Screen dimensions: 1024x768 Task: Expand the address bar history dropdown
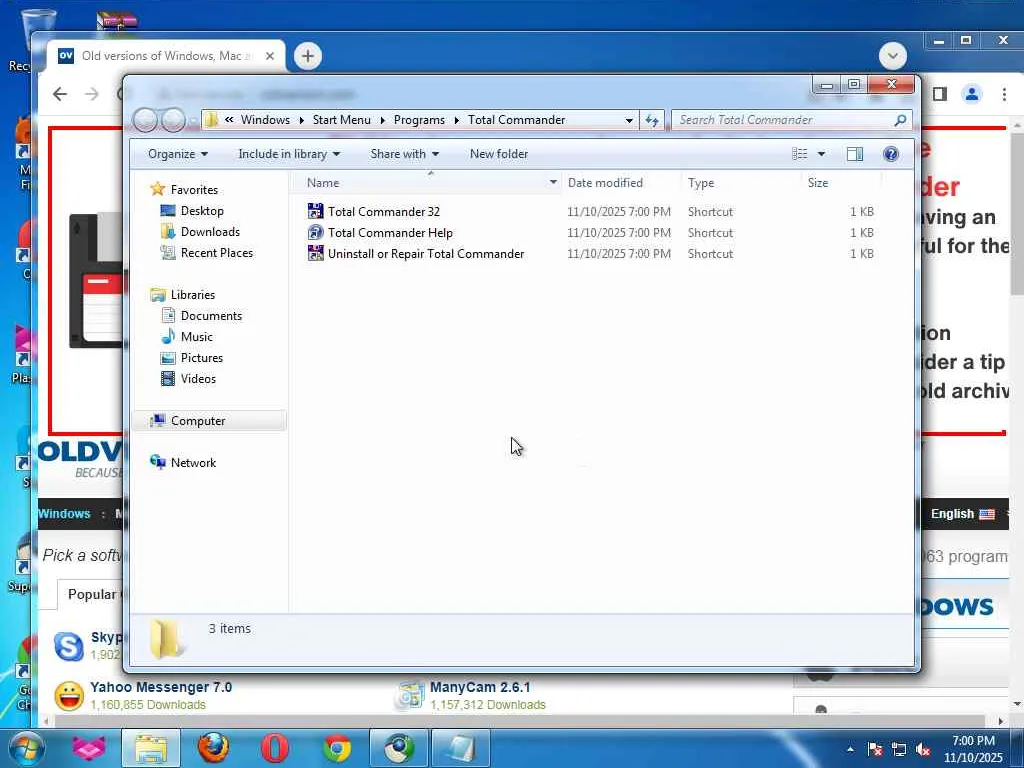coord(629,120)
